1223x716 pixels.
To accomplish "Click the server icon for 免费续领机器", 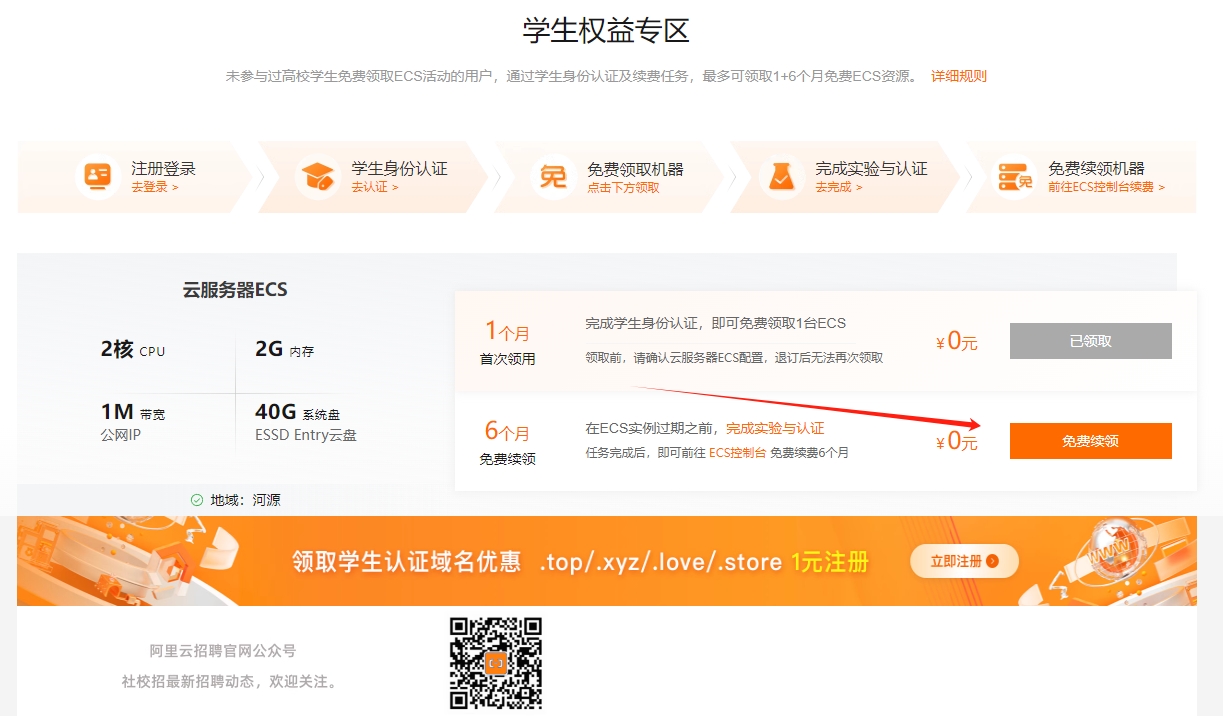I will (x=1015, y=177).
